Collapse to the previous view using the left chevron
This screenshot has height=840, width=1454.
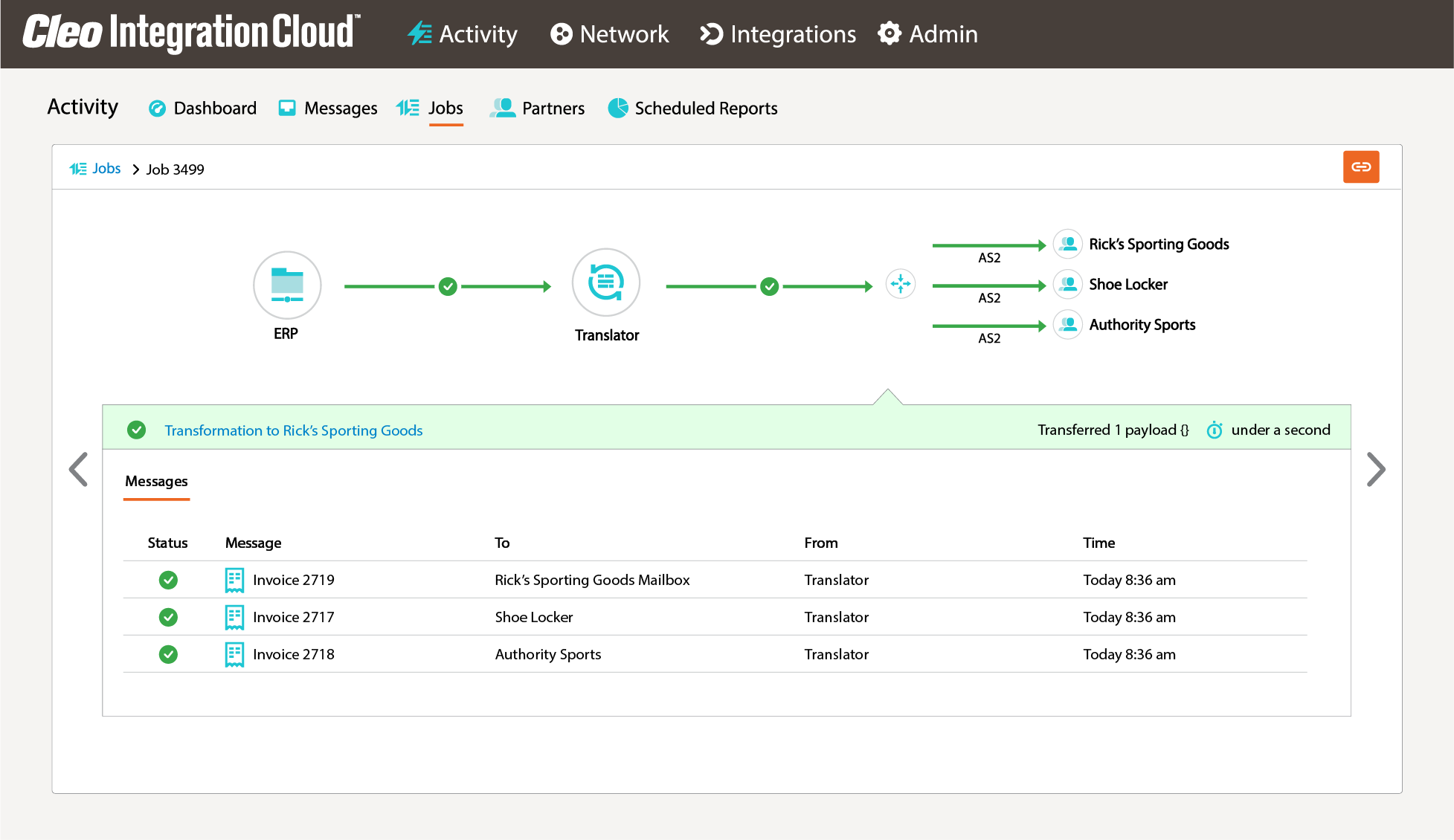(78, 469)
